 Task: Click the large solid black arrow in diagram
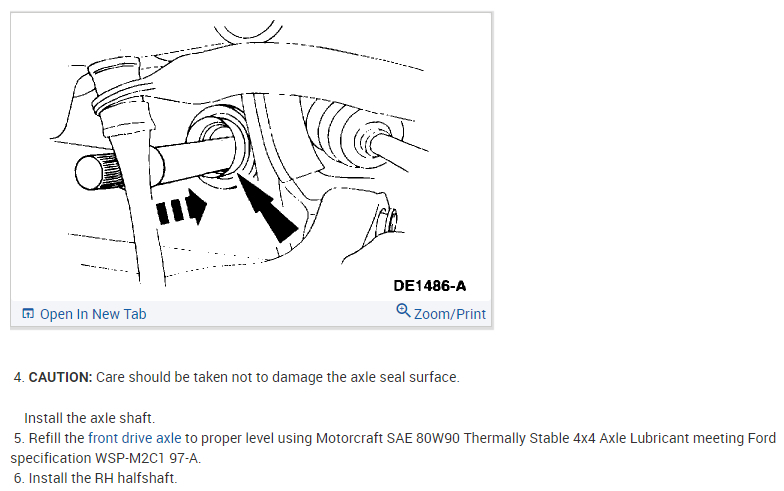[x=267, y=206]
